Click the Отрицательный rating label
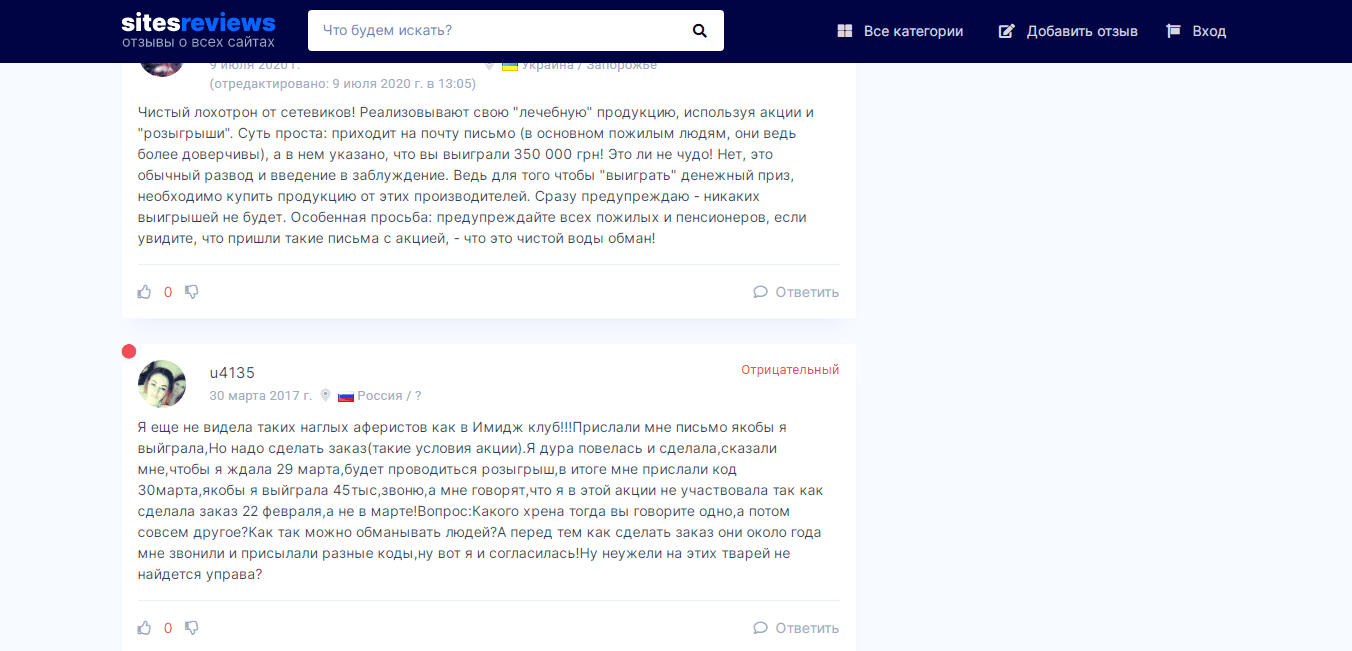Screen dimensions: 1352x651 coord(789,370)
